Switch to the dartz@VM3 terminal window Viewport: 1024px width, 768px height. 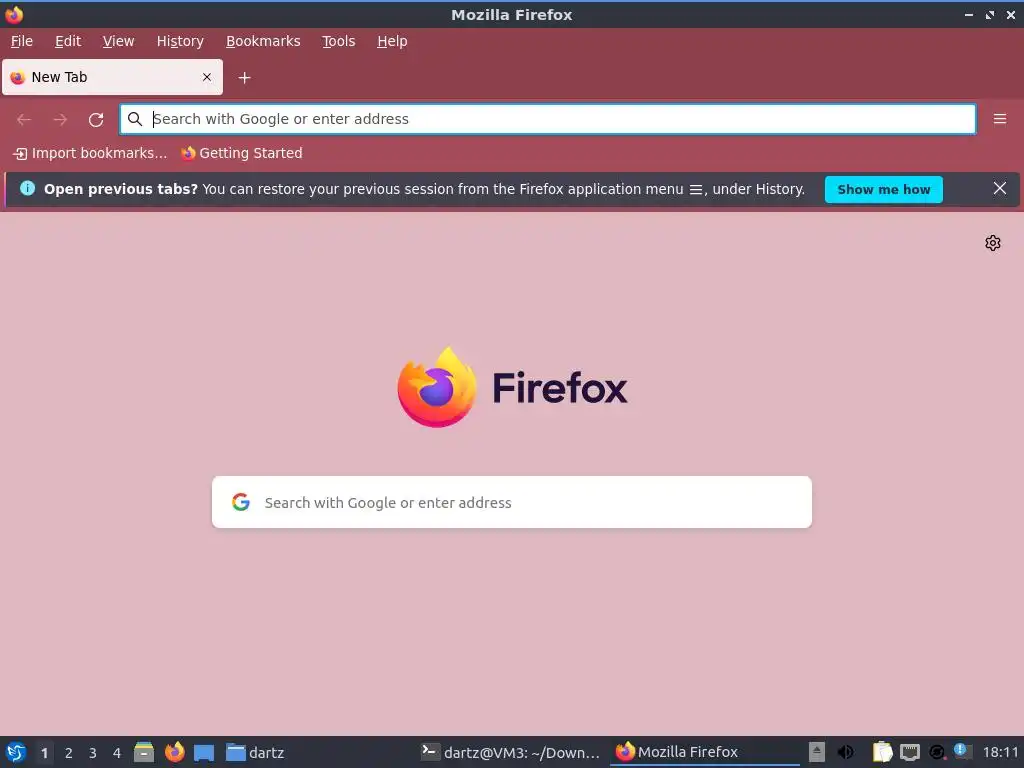(x=510, y=752)
